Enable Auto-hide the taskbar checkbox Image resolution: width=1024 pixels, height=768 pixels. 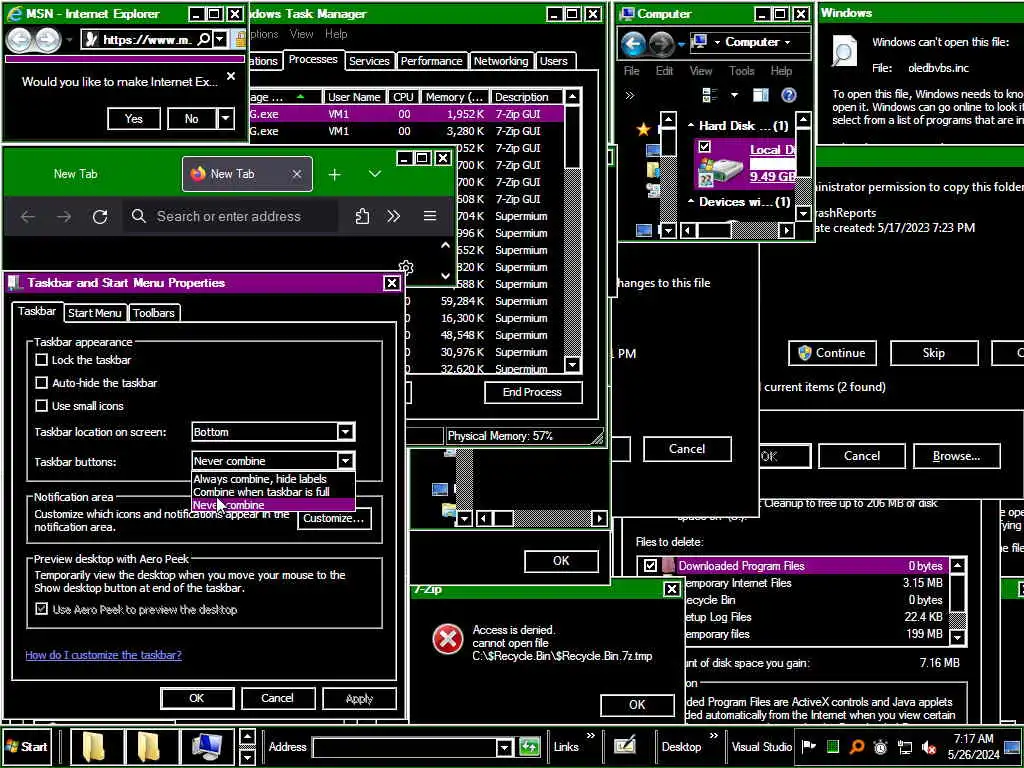click(x=42, y=383)
